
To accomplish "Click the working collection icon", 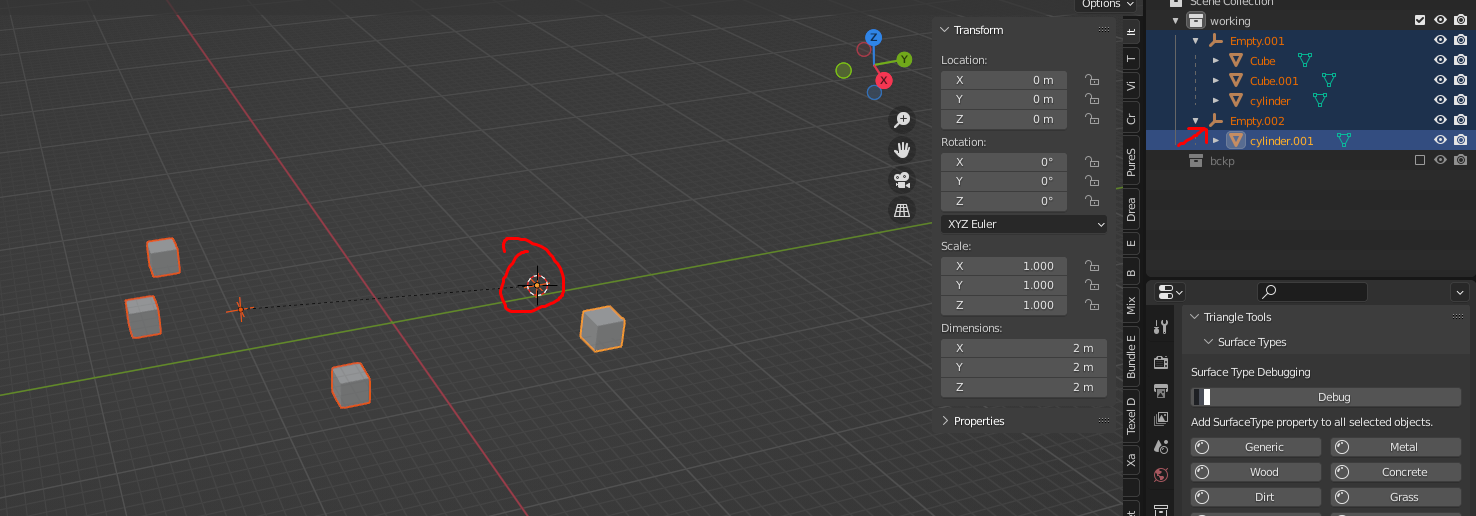I will [1196, 20].
